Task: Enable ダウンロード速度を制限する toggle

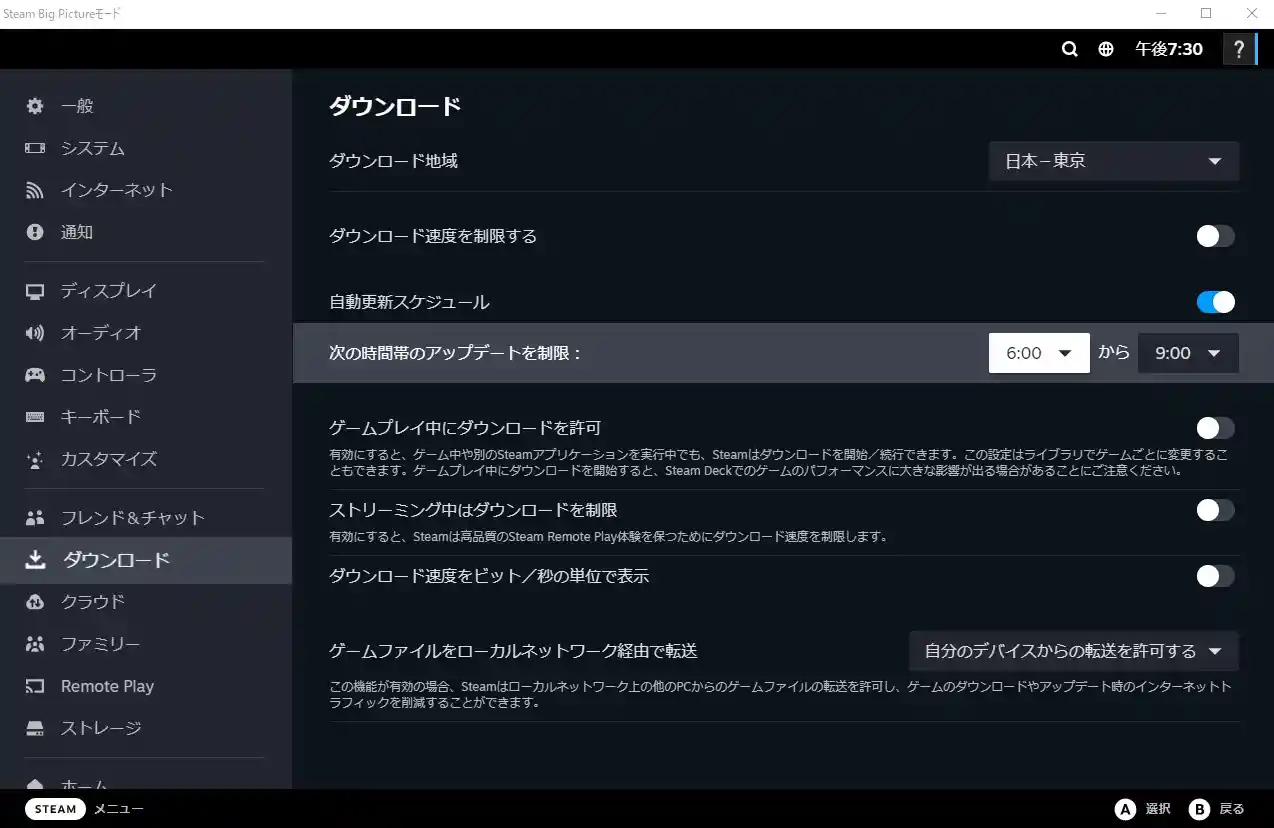Action: point(1215,236)
